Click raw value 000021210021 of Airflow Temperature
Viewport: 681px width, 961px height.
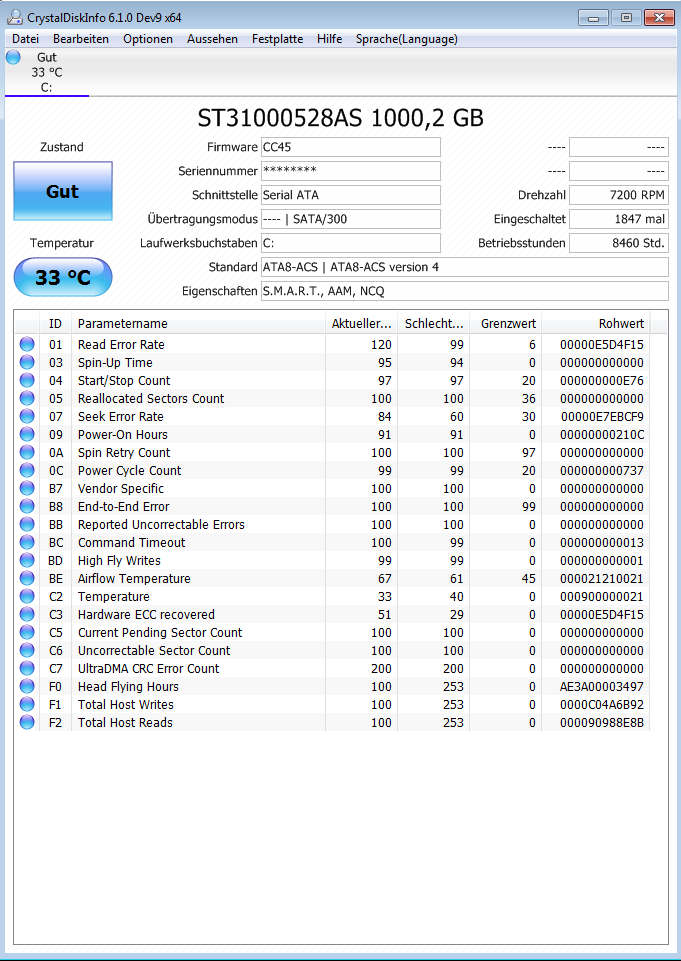coord(602,579)
